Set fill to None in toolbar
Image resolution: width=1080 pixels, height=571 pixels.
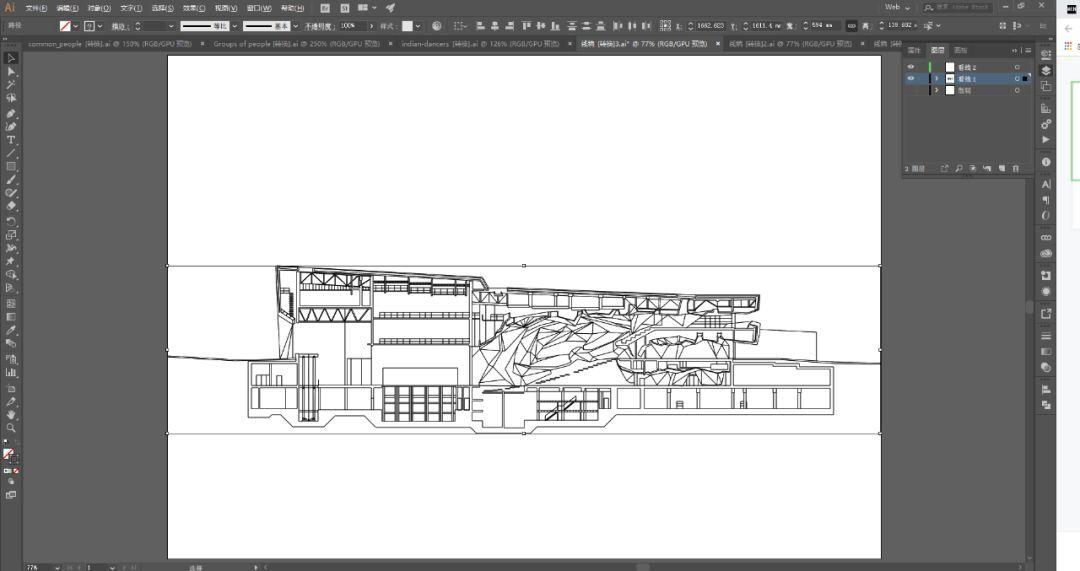click(x=16, y=471)
